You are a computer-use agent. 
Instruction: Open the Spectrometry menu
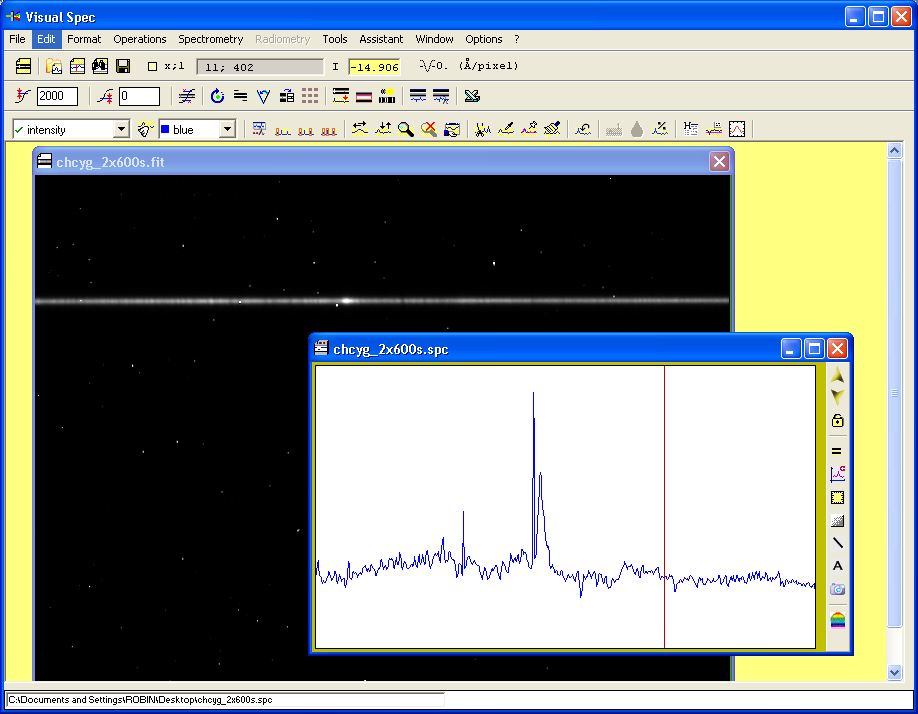coord(210,39)
